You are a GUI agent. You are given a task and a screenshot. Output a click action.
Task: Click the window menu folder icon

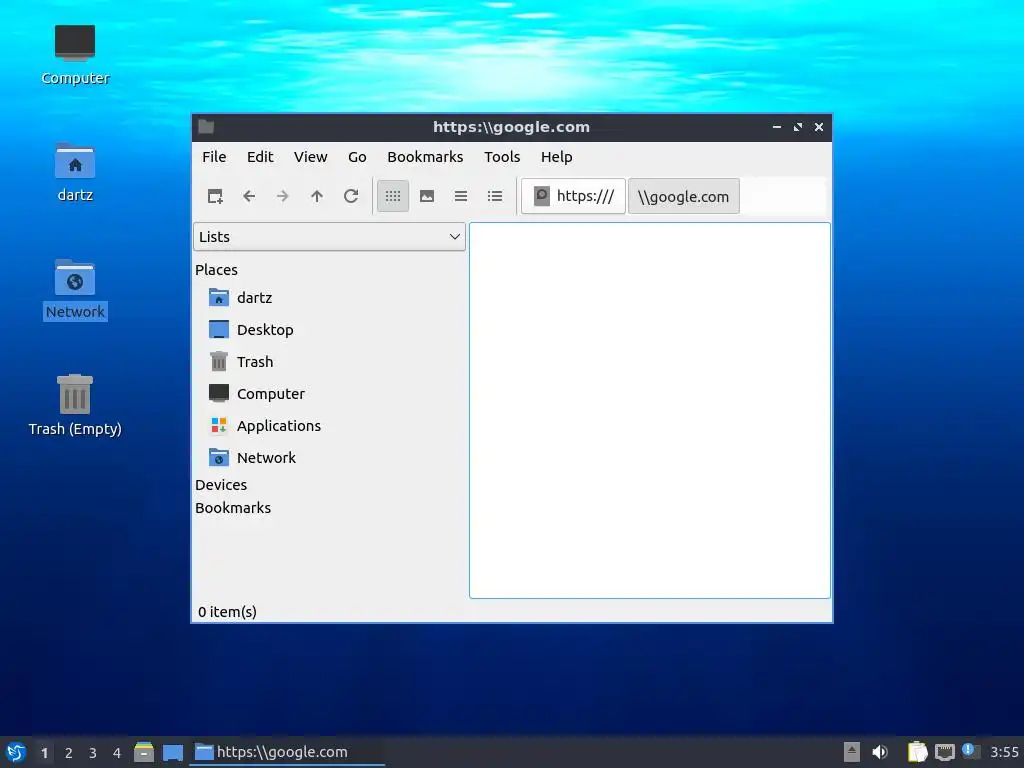[x=206, y=127]
